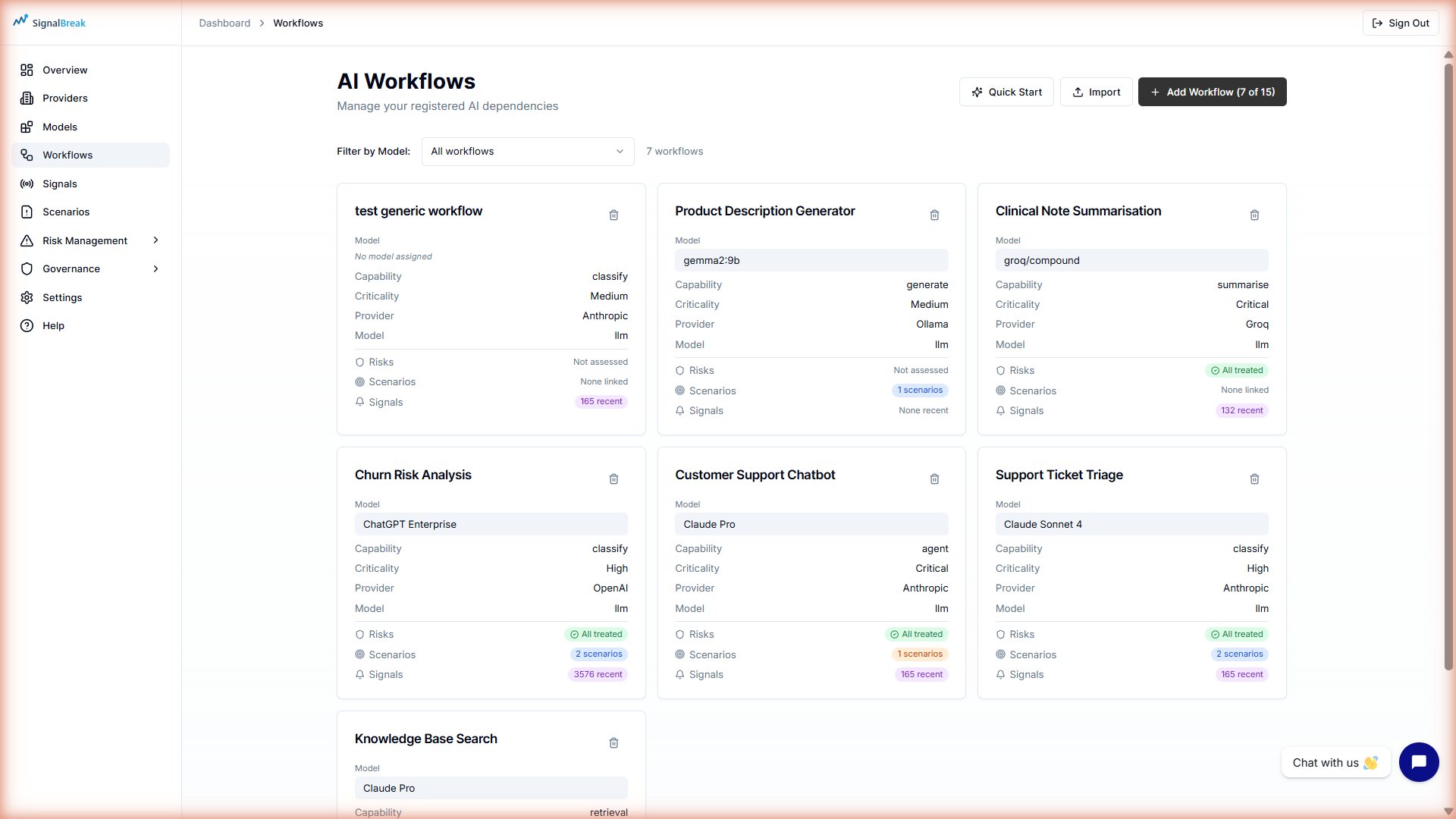Open Scenarios from the sidebar document icon
1456x819 pixels.
(27, 212)
